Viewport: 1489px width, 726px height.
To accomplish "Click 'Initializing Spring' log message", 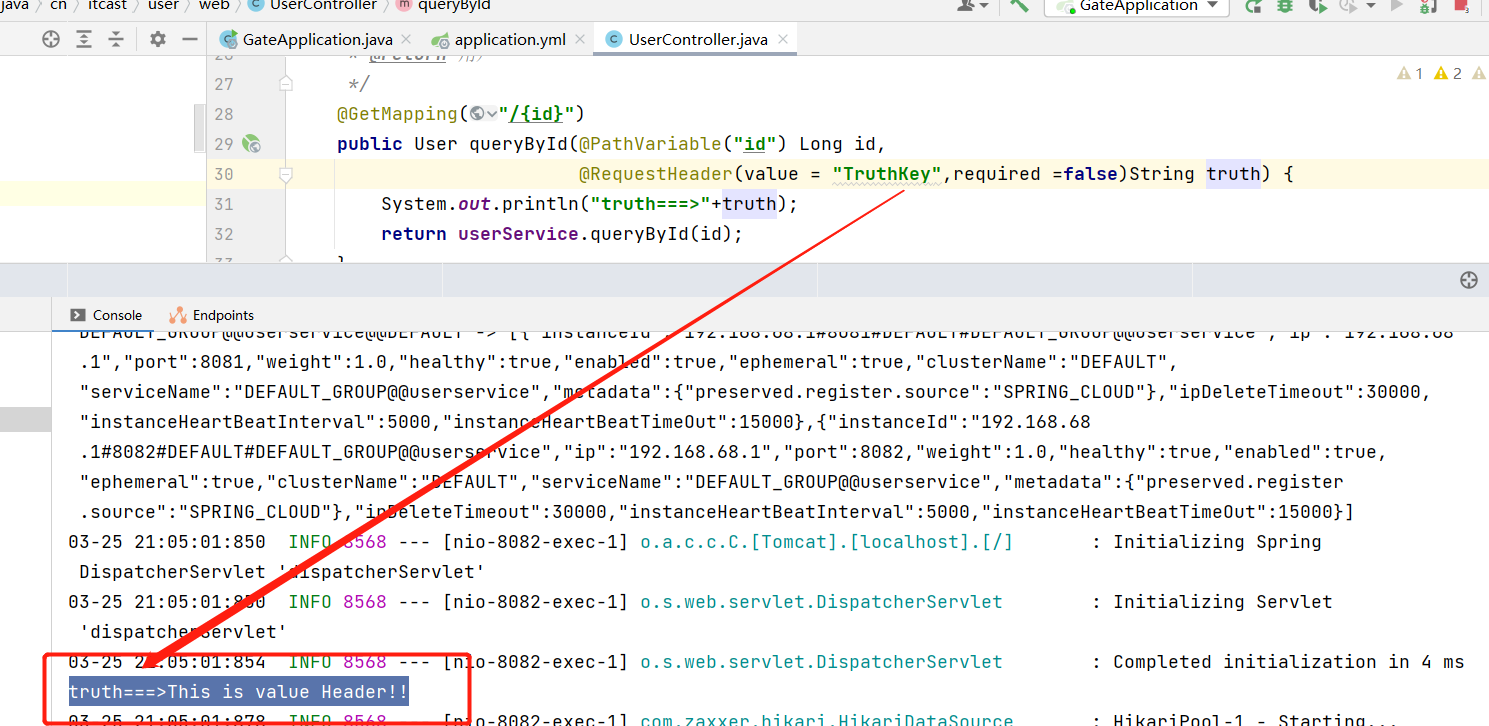I will [x=1217, y=542].
